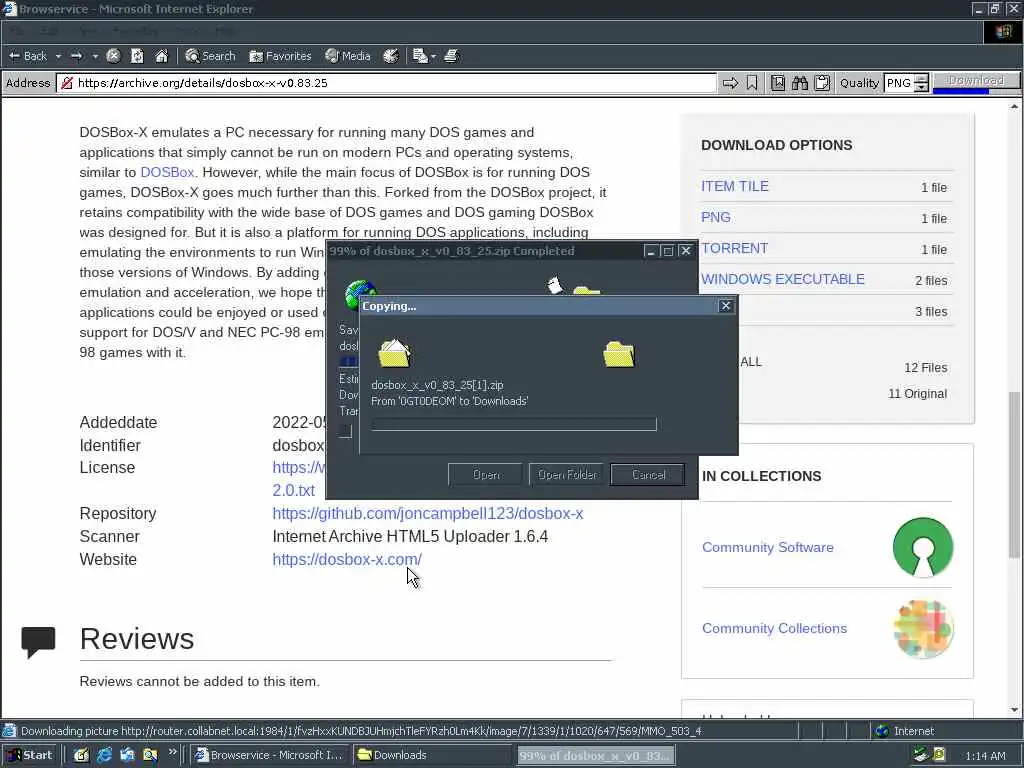The height and width of the screenshot is (768, 1024).
Task: Click the network tray icon
Action: click(920, 755)
